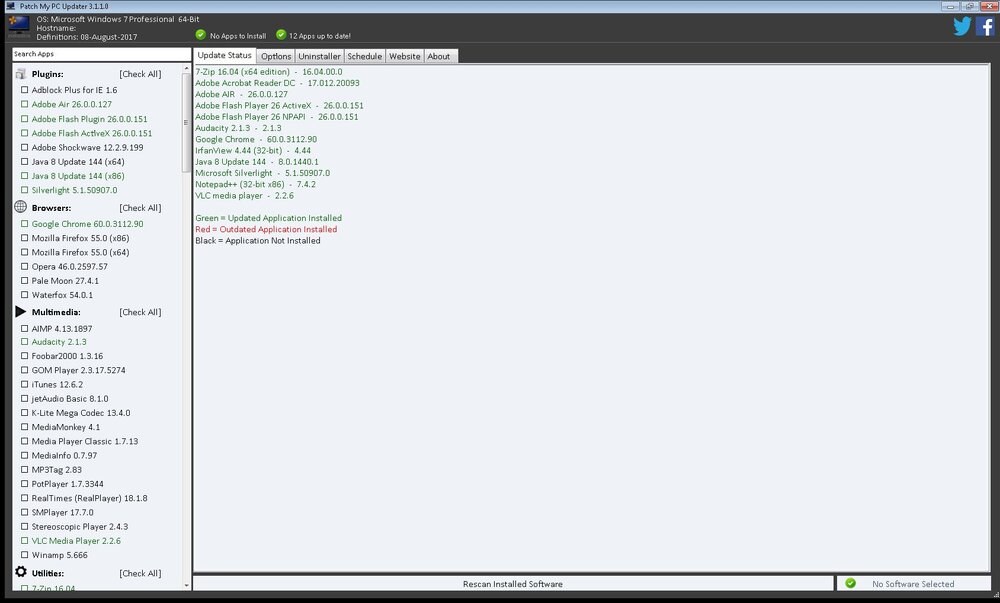Check Mozilla Firefox 55.0 (x64)
The image size is (1000, 603).
25,252
